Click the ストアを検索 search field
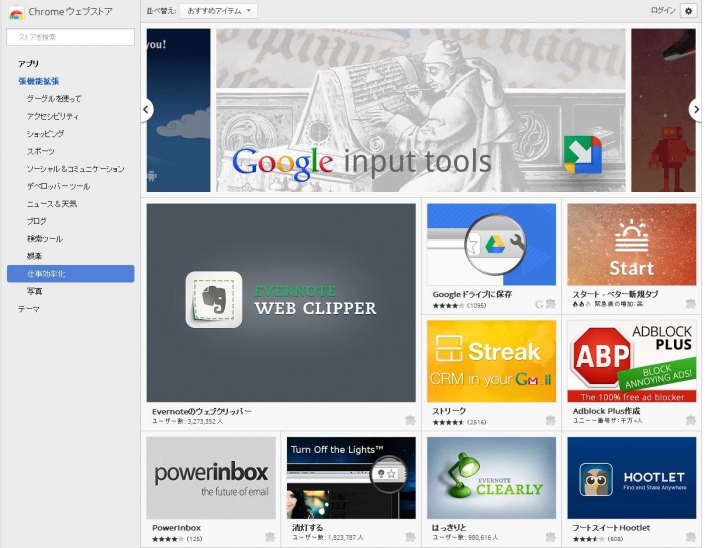 click(x=71, y=37)
